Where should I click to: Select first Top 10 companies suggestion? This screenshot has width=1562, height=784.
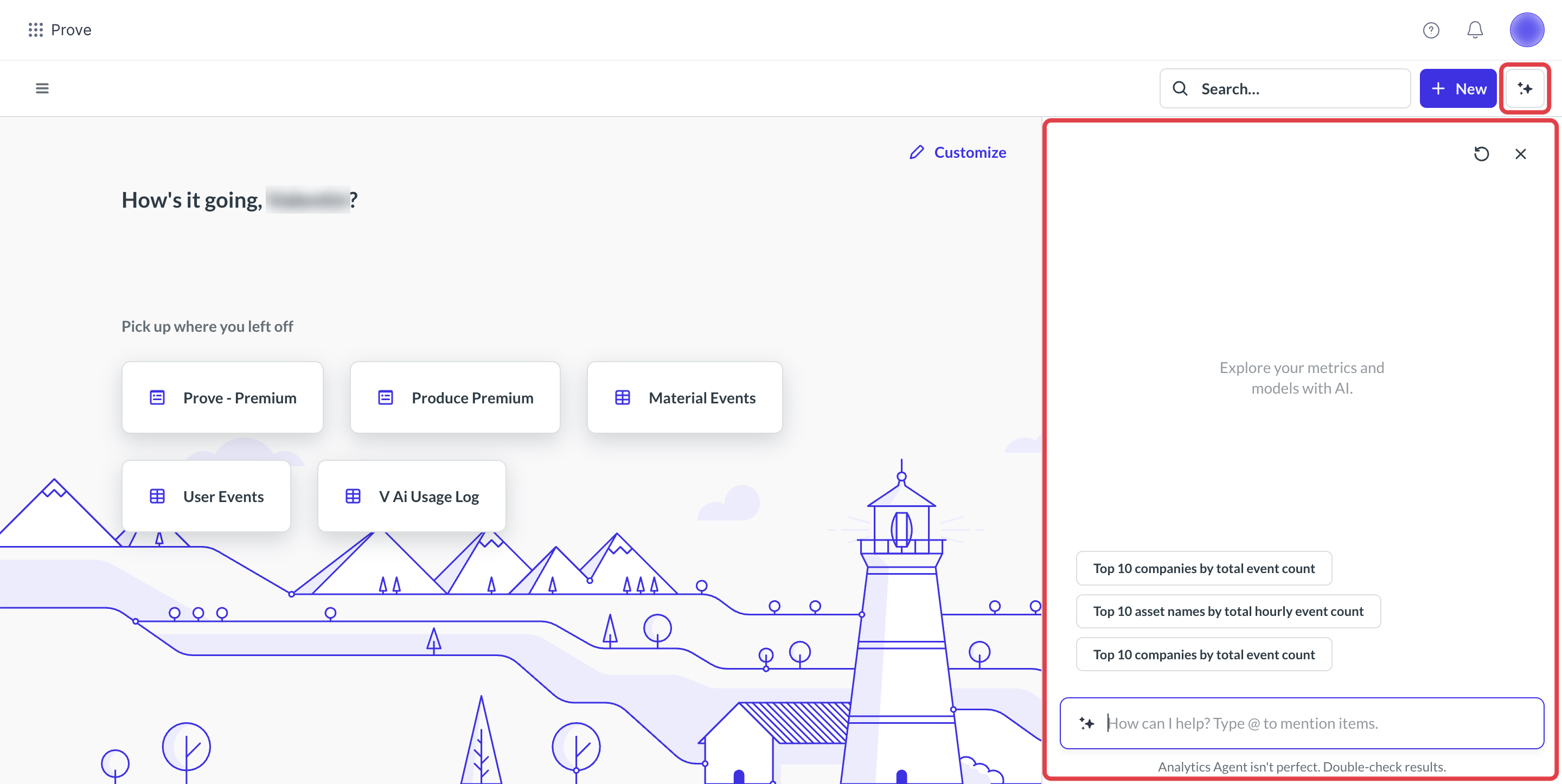1203,568
